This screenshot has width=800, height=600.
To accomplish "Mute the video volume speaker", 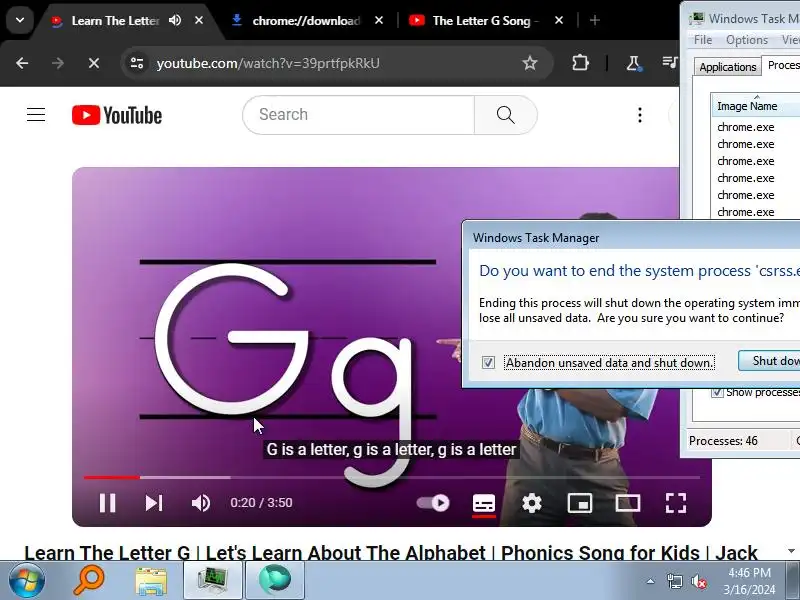I will 201,503.
